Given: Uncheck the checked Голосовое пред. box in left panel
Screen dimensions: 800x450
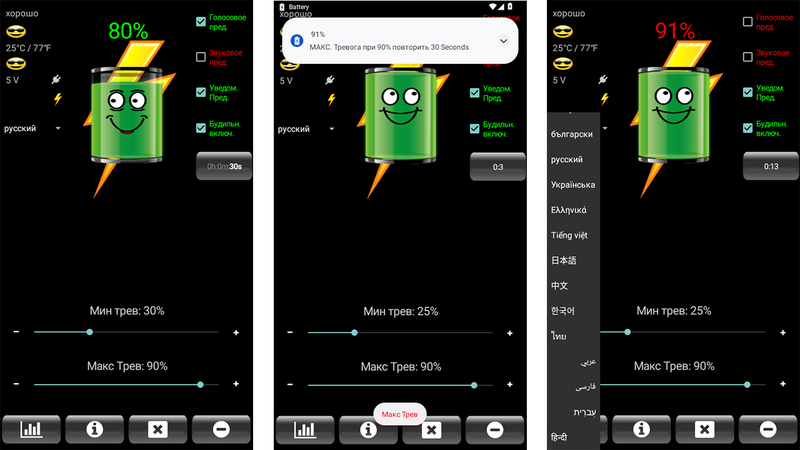Looking at the screenshot, I should pos(201,21).
